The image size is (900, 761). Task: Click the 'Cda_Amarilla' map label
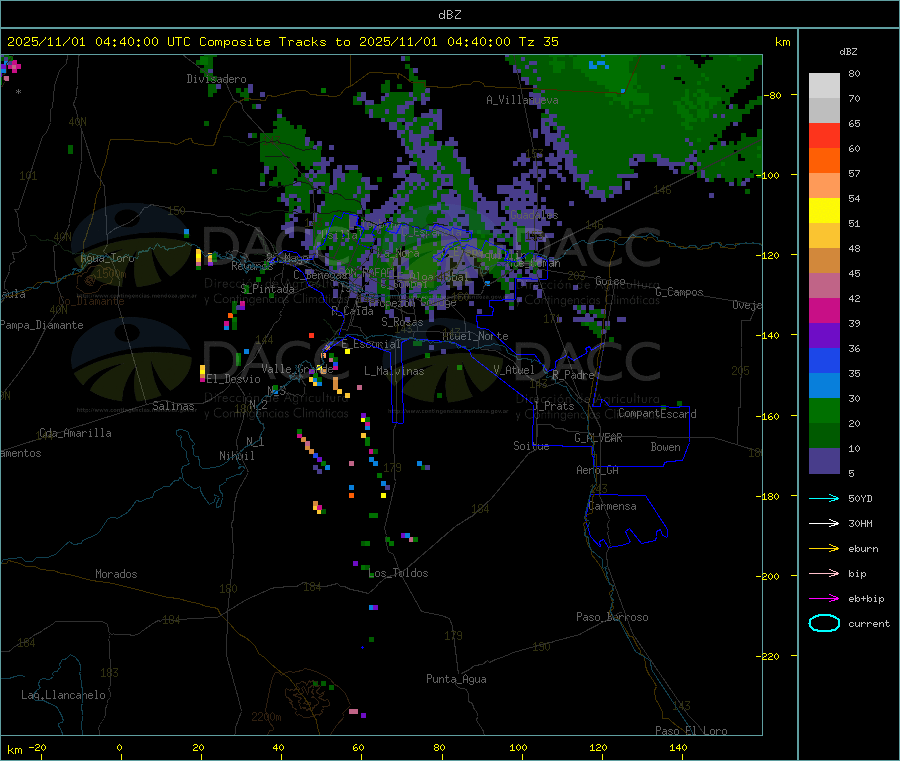(75, 433)
